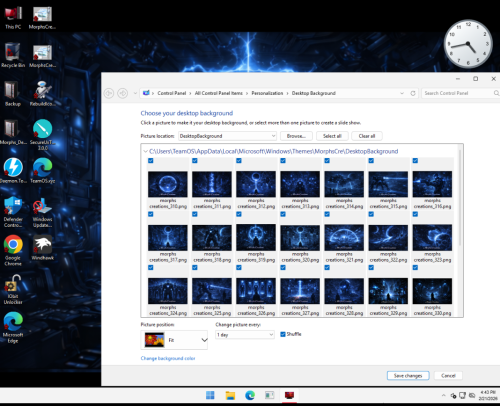This screenshot has width=500, height=406.
Task: Open the Change background color link
Action: pyautogui.click(x=168, y=358)
